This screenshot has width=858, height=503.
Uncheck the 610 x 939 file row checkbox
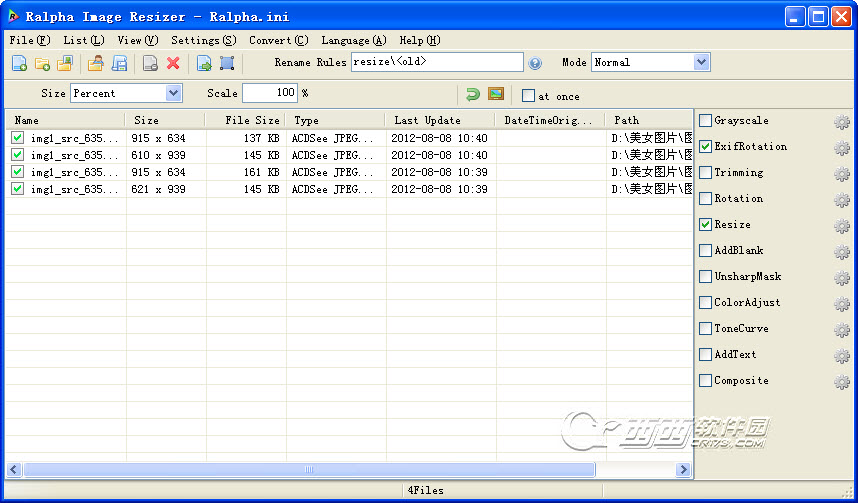pos(18,154)
